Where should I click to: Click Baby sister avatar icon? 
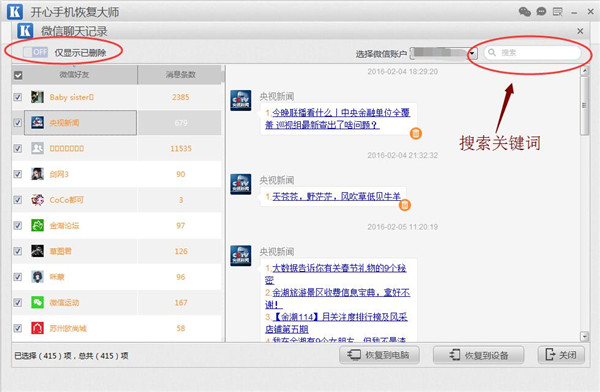(x=37, y=97)
